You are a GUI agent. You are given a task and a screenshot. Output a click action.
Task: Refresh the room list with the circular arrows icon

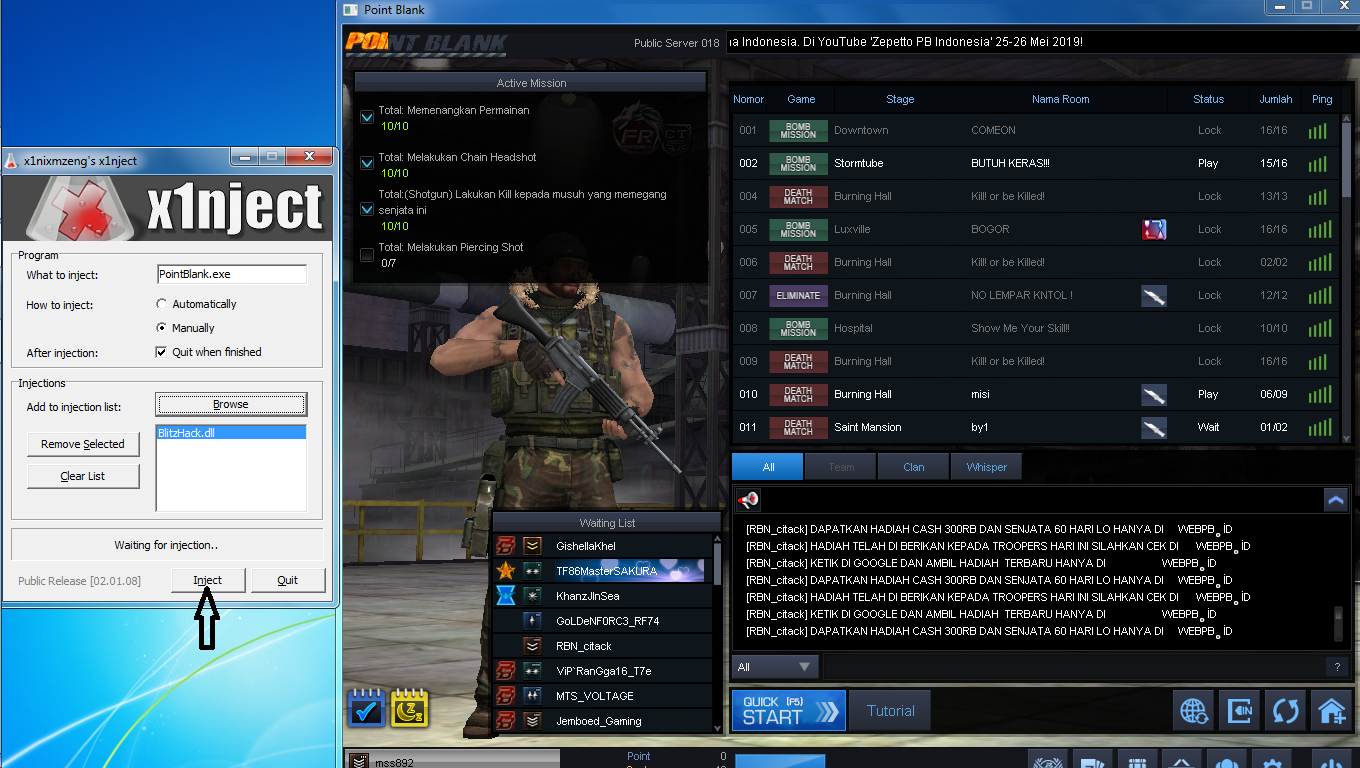point(1285,710)
